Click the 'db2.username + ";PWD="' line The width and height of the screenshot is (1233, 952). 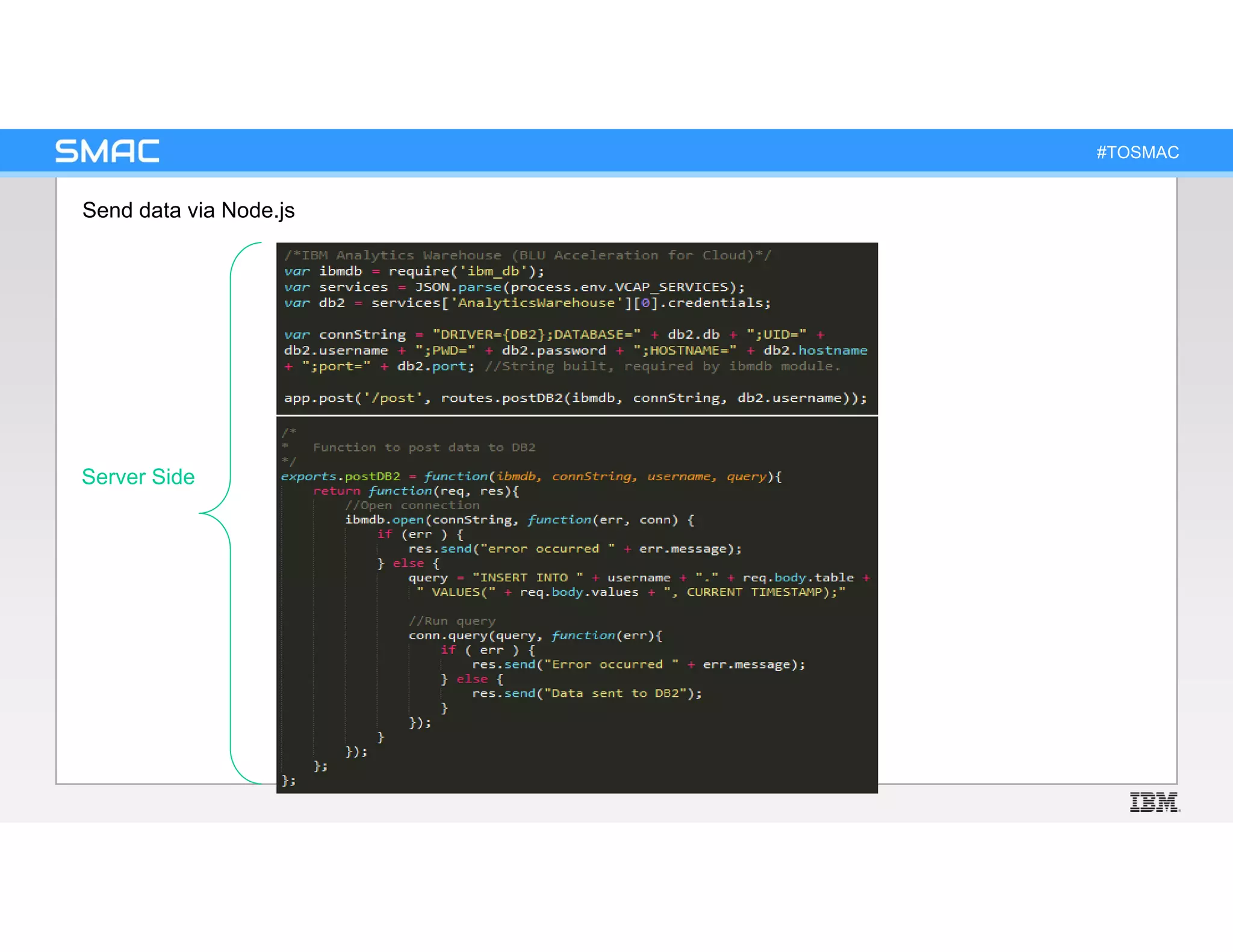[576, 350]
